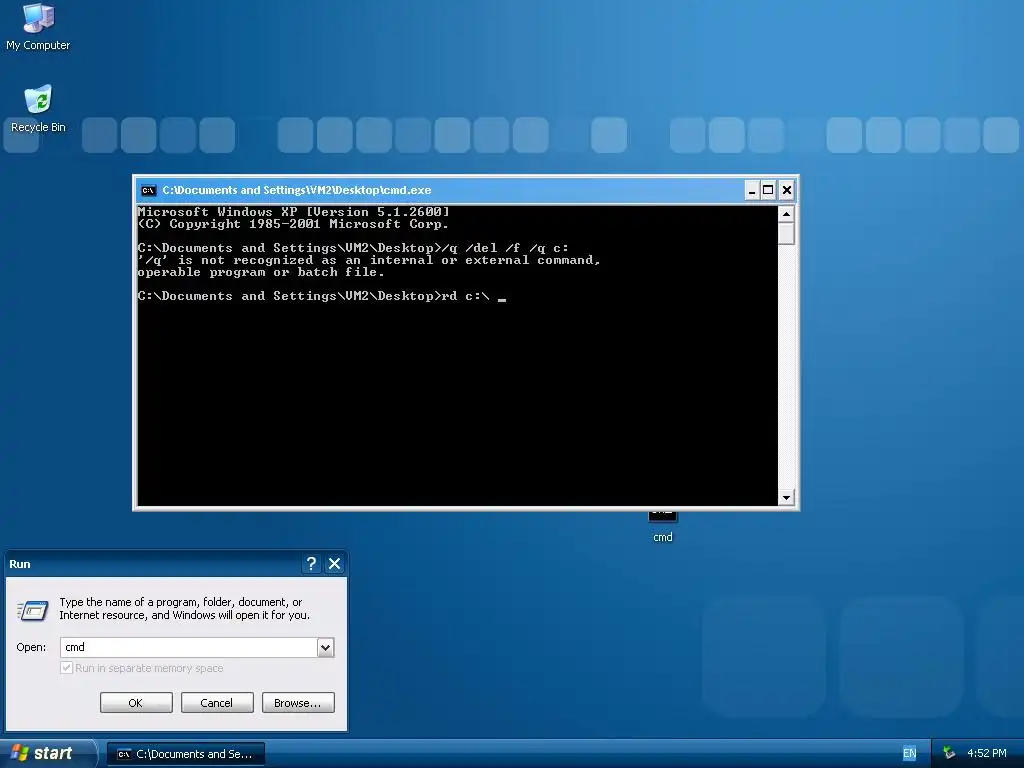Click the 4:52 PM system clock
The image size is (1024, 768).
pyautogui.click(x=987, y=754)
